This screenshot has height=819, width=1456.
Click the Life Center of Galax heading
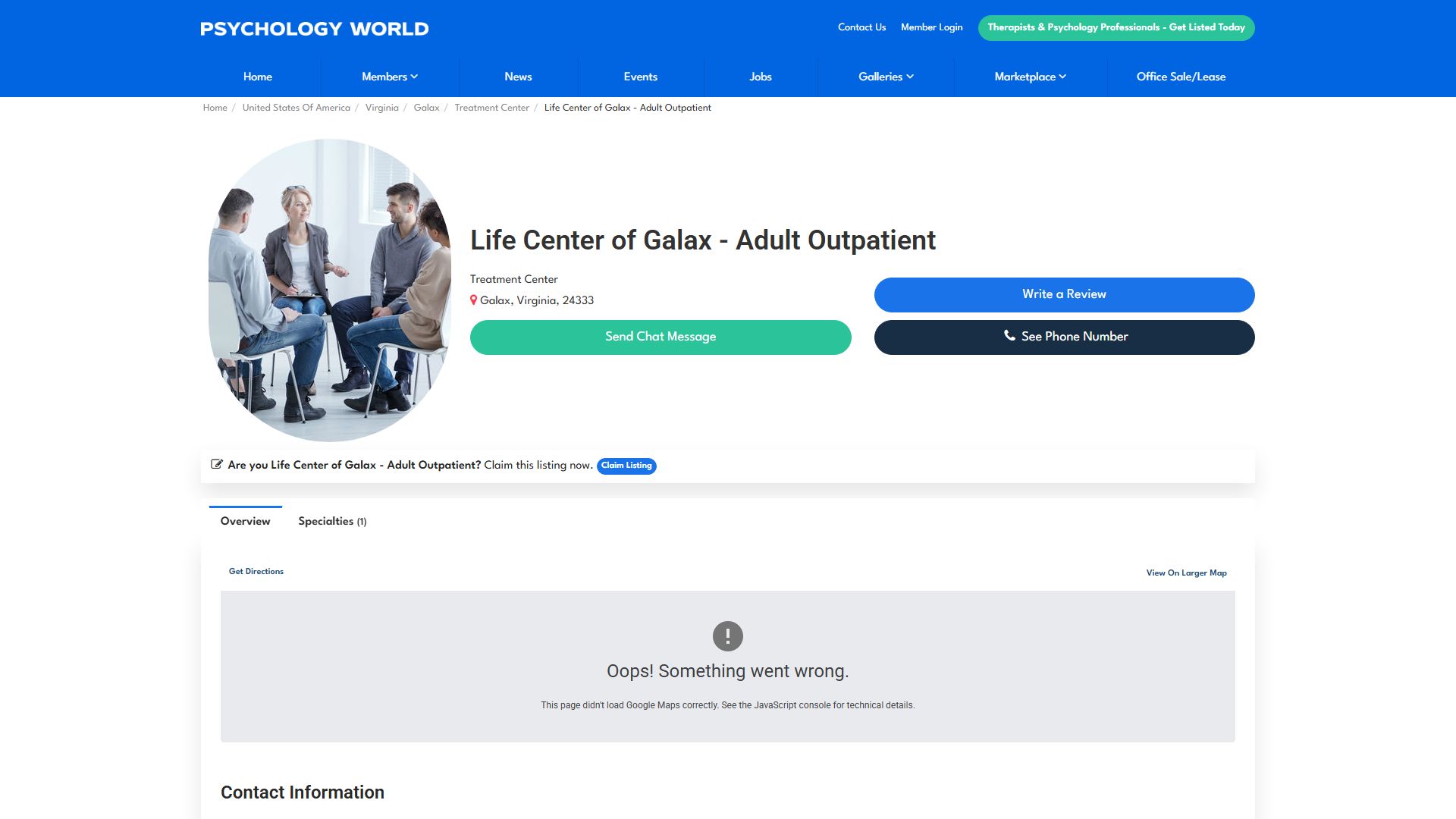(x=702, y=240)
